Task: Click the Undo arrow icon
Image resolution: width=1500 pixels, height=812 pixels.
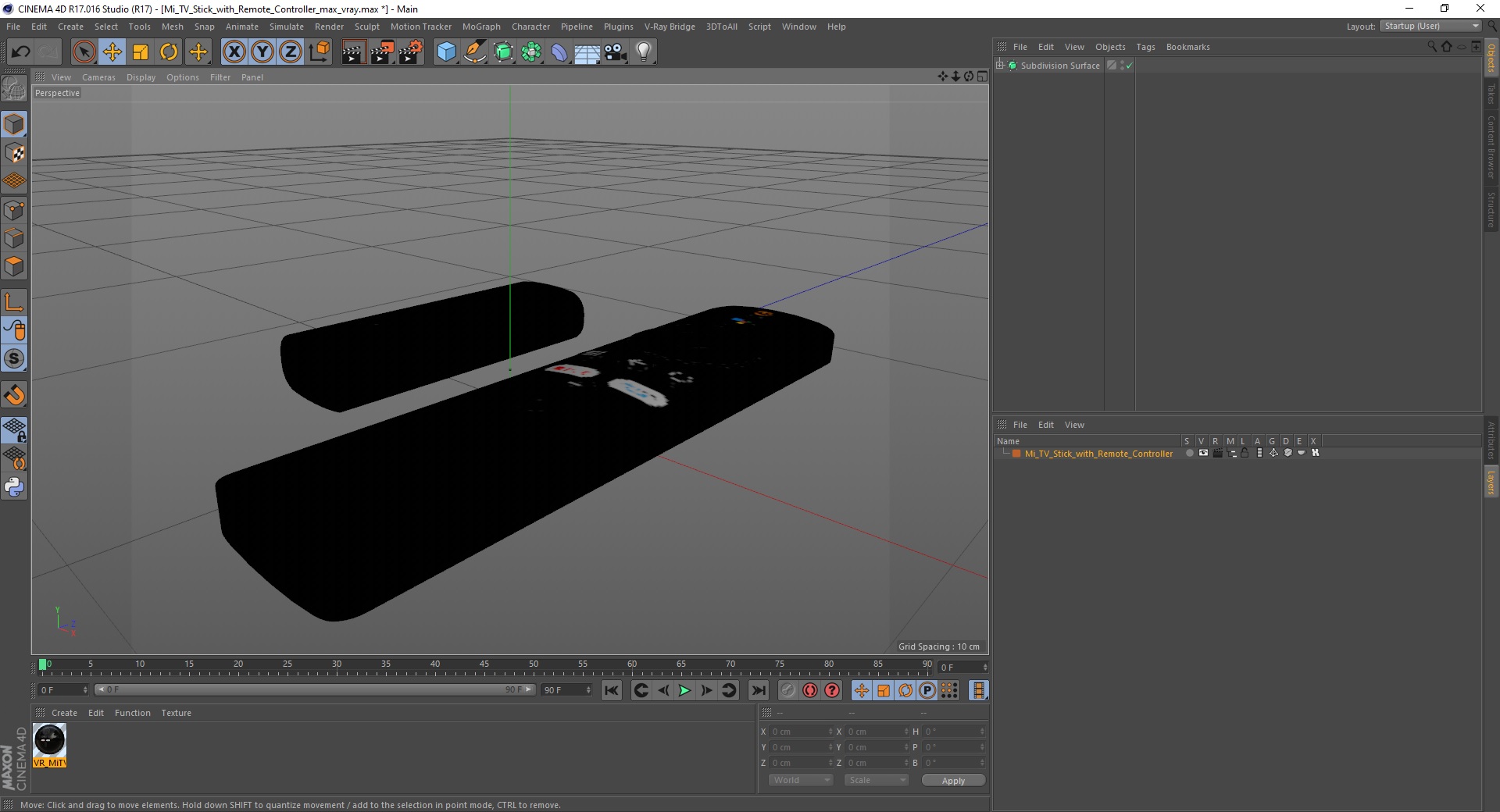Action: point(20,52)
